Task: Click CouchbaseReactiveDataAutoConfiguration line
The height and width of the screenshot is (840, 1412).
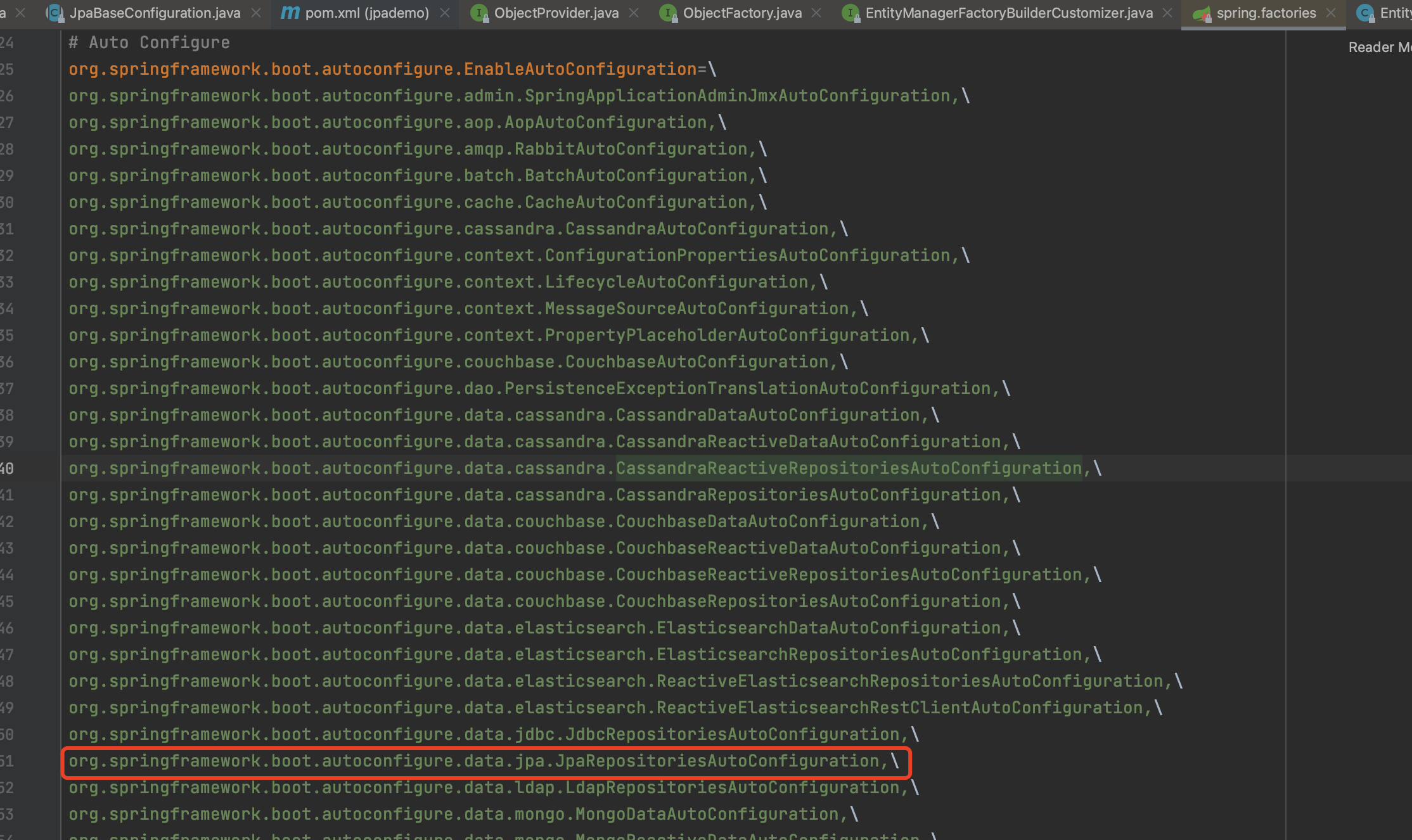Action: pyautogui.click(x=544, y=548)
